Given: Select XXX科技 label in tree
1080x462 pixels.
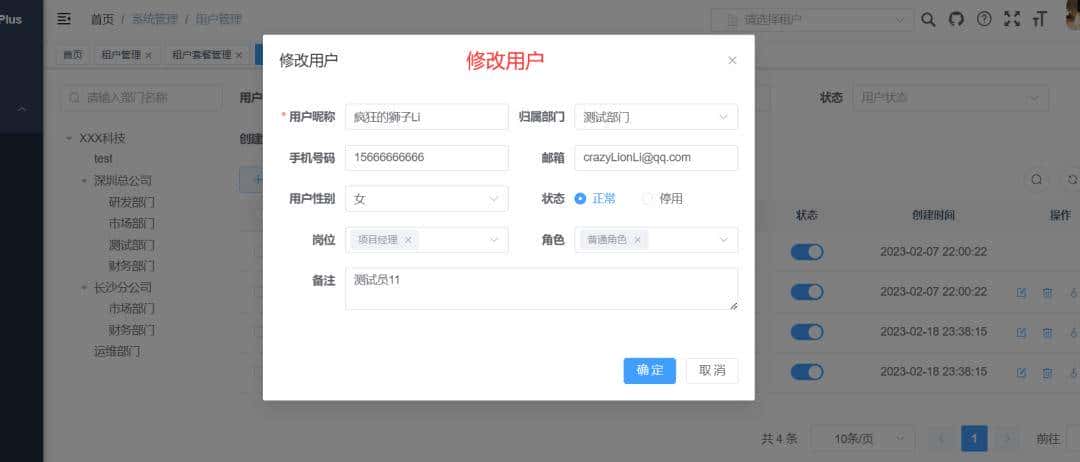Looking at the screenshot, I should [x=103, y=138].
